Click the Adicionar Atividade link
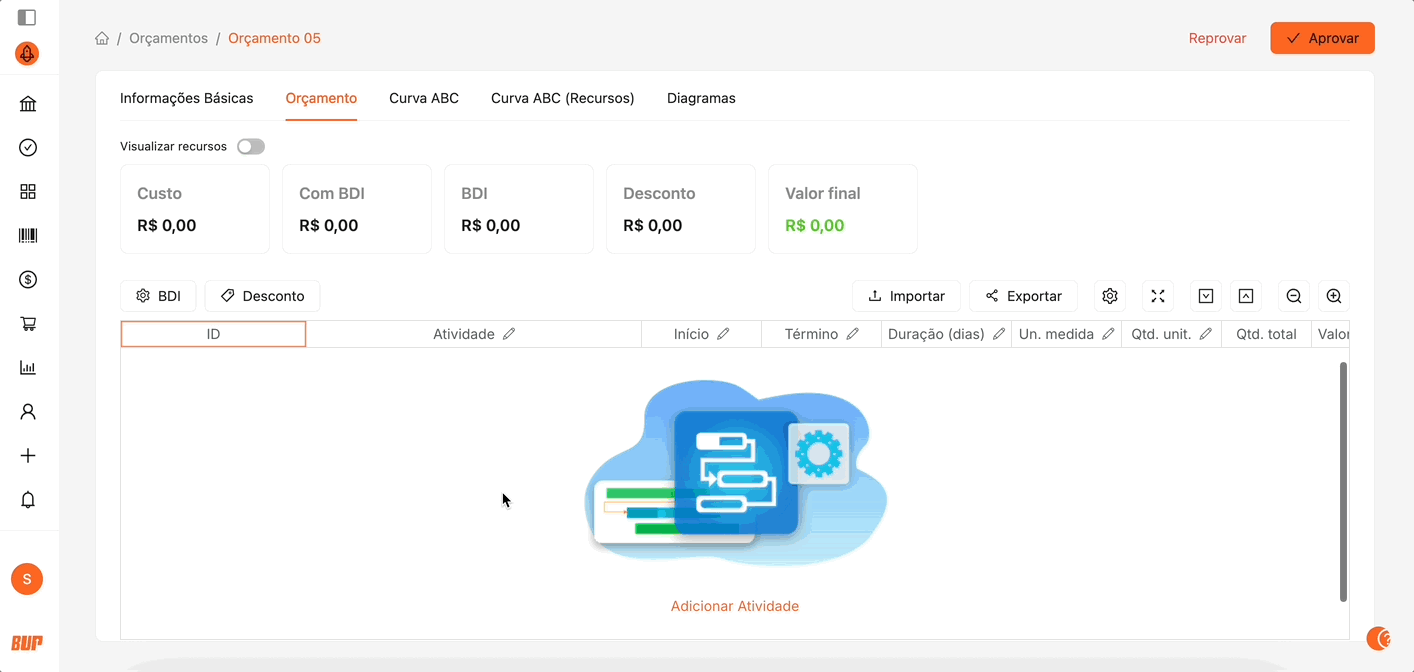Image resolution: width=1414 pixels, height=672 pixels. tap(734, 606)
